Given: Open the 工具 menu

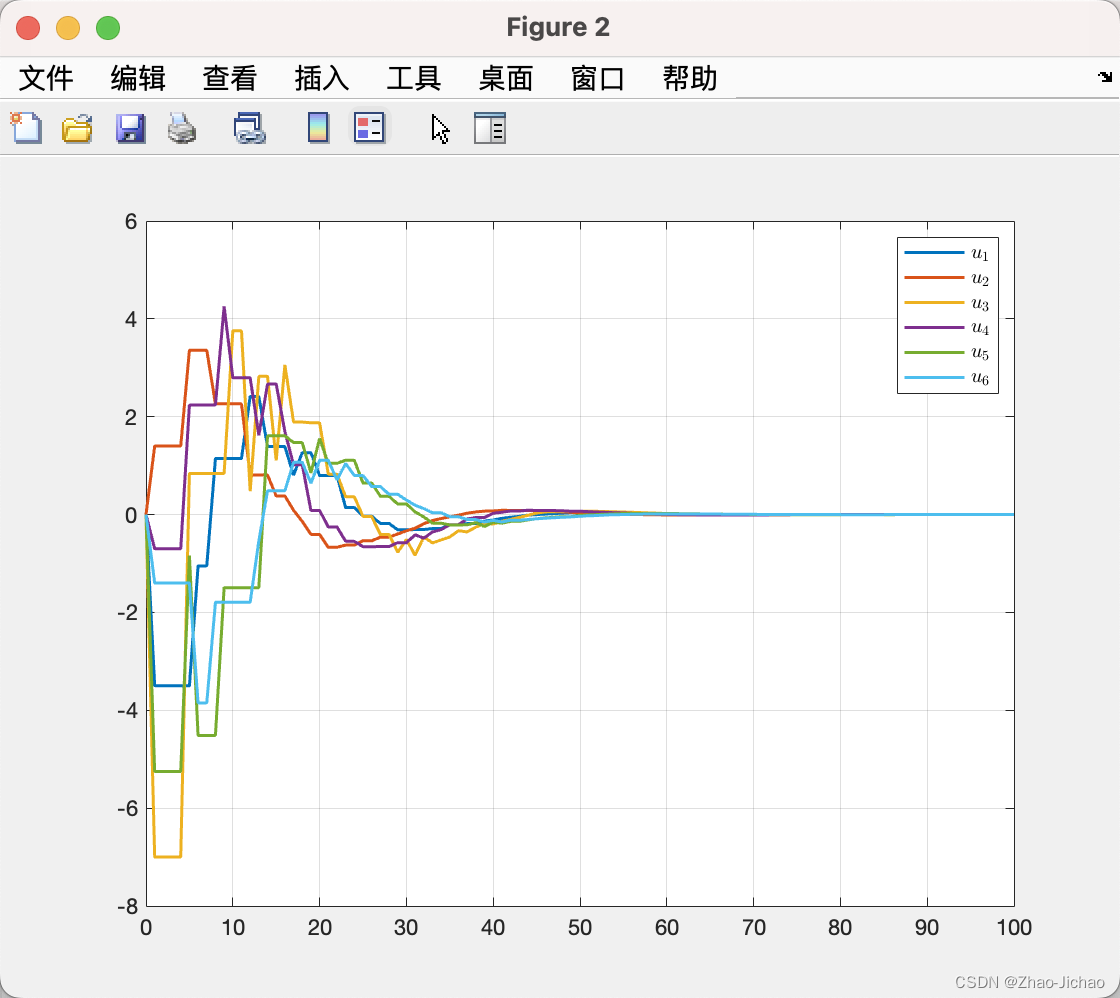Looking at the screenshot, I should point(414,78).
